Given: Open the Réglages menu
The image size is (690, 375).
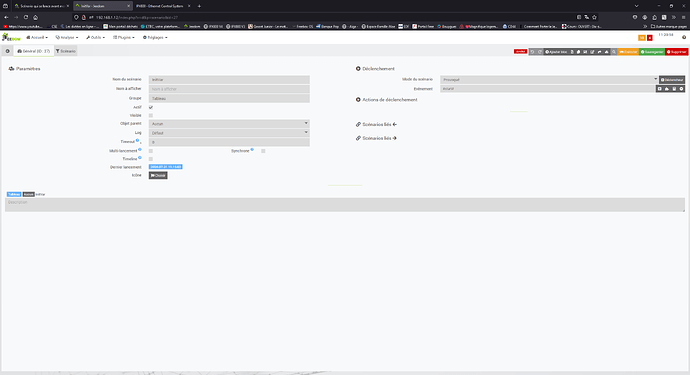Looking at the screenshot, I should coord(155,37).
